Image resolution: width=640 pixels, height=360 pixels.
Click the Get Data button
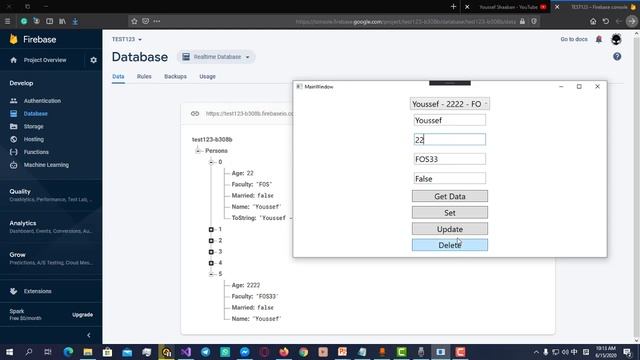coord(449,196)
